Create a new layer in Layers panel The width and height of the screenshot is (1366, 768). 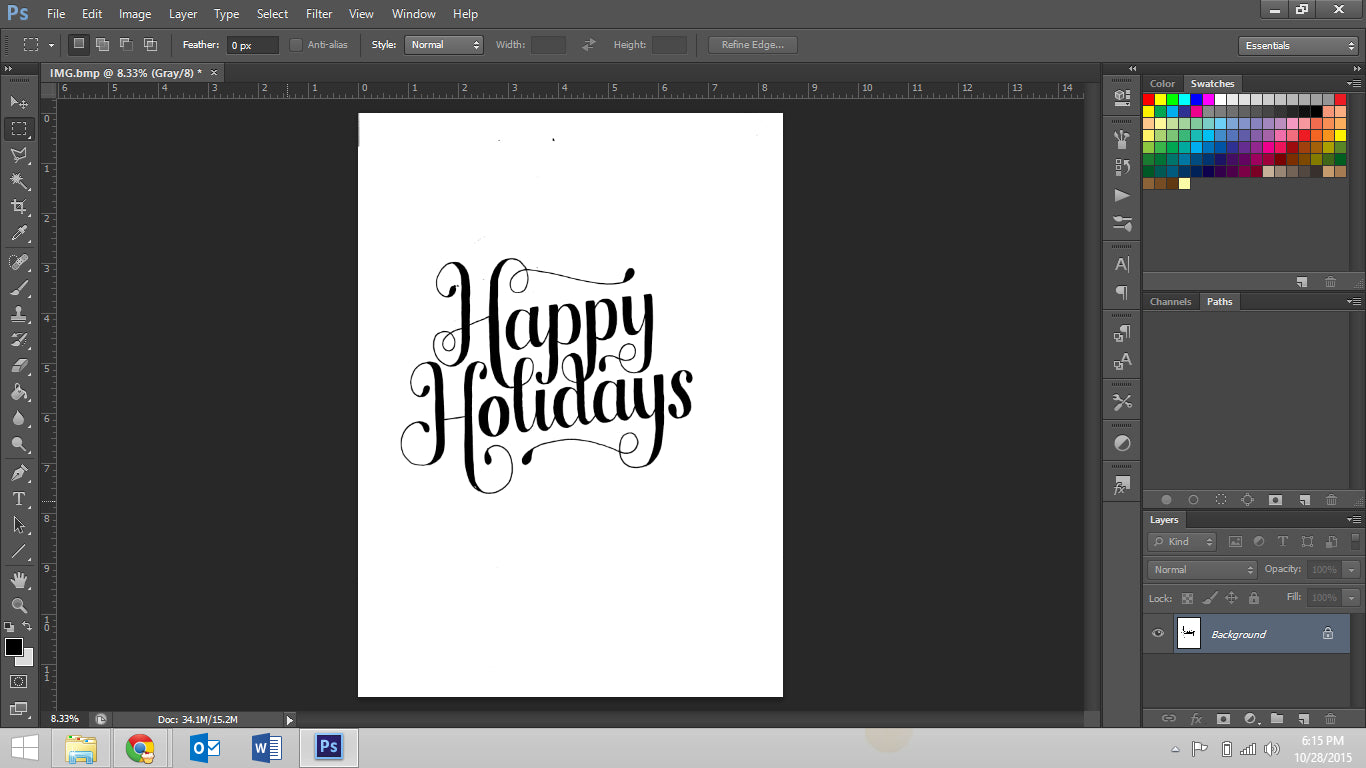pos(1303,718)
